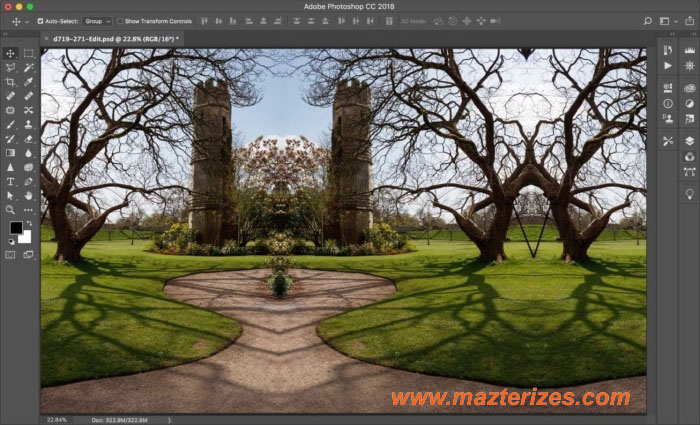Select the Gradient tool
Screen dimensions: 700x425
pos(10,153)
